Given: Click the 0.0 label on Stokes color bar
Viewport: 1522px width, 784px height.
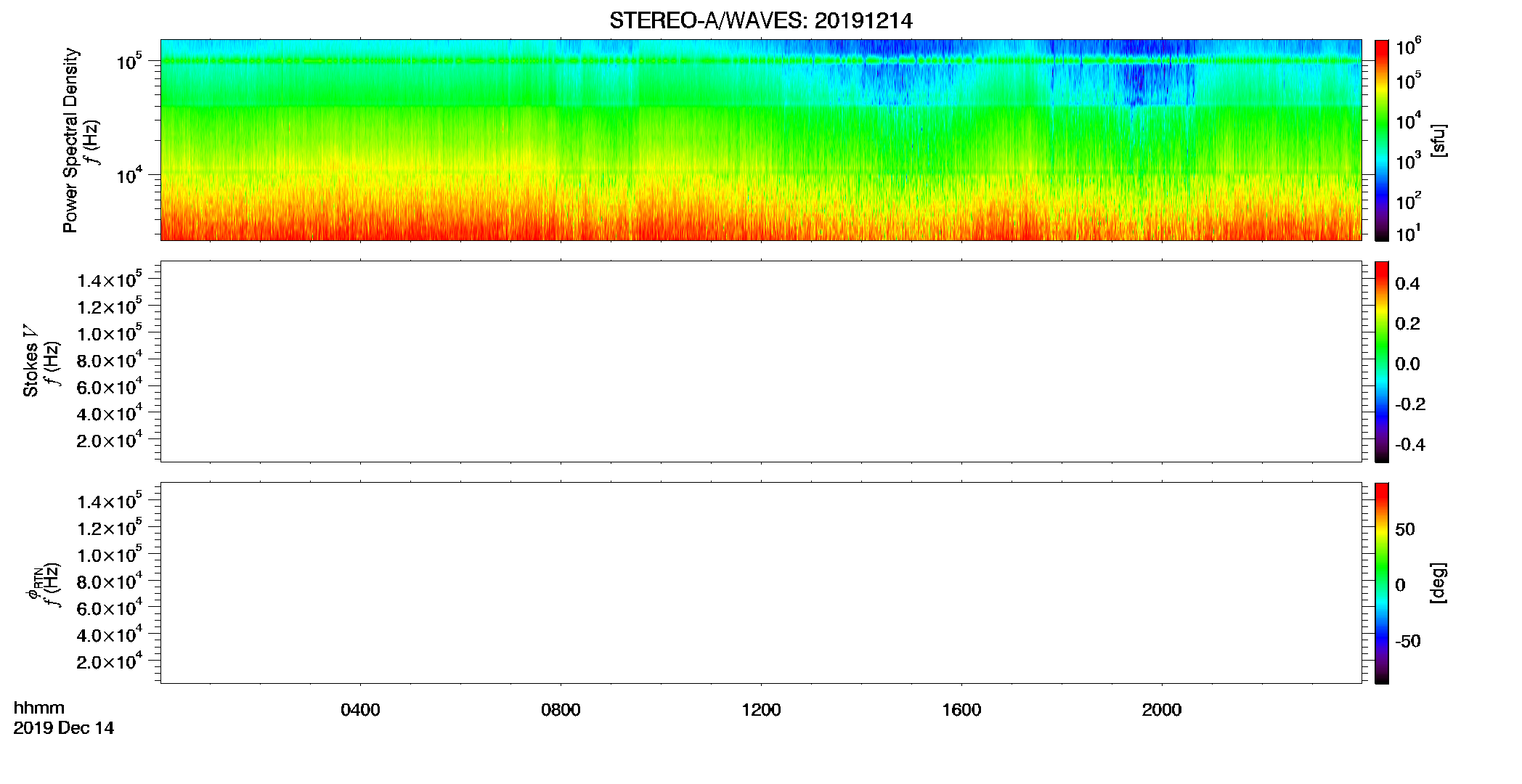Looking at the screenshot, I should click(1407, 364).
